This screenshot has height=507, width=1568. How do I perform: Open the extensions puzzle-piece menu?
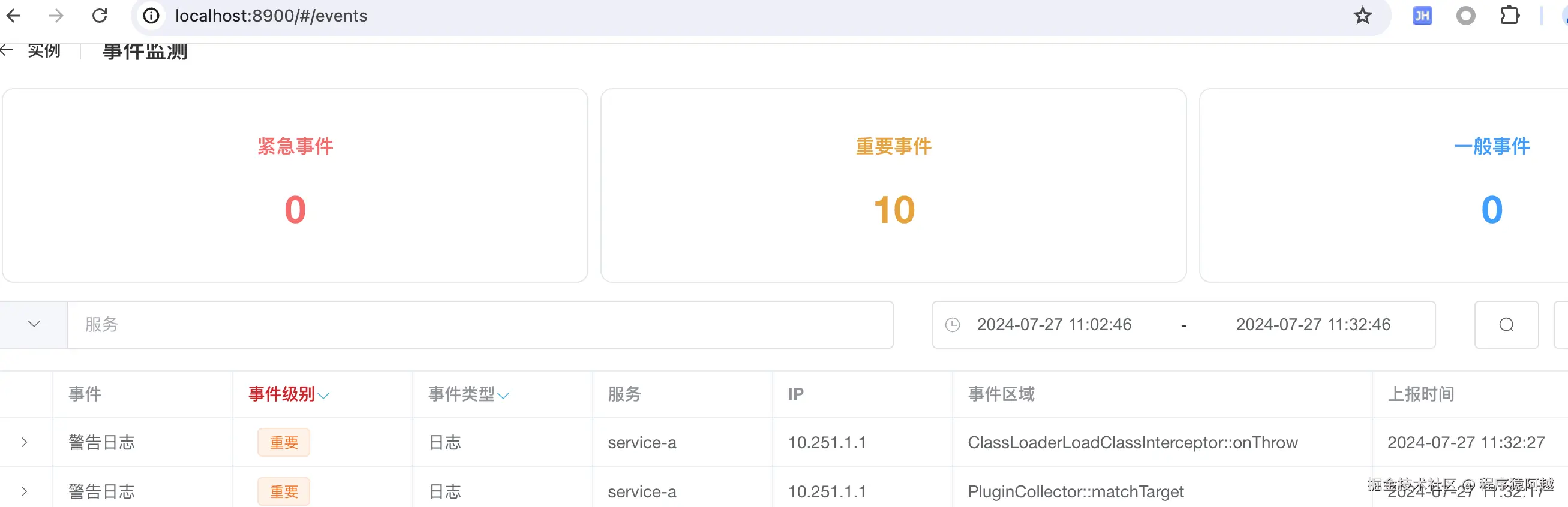(x=1510, y=16)
